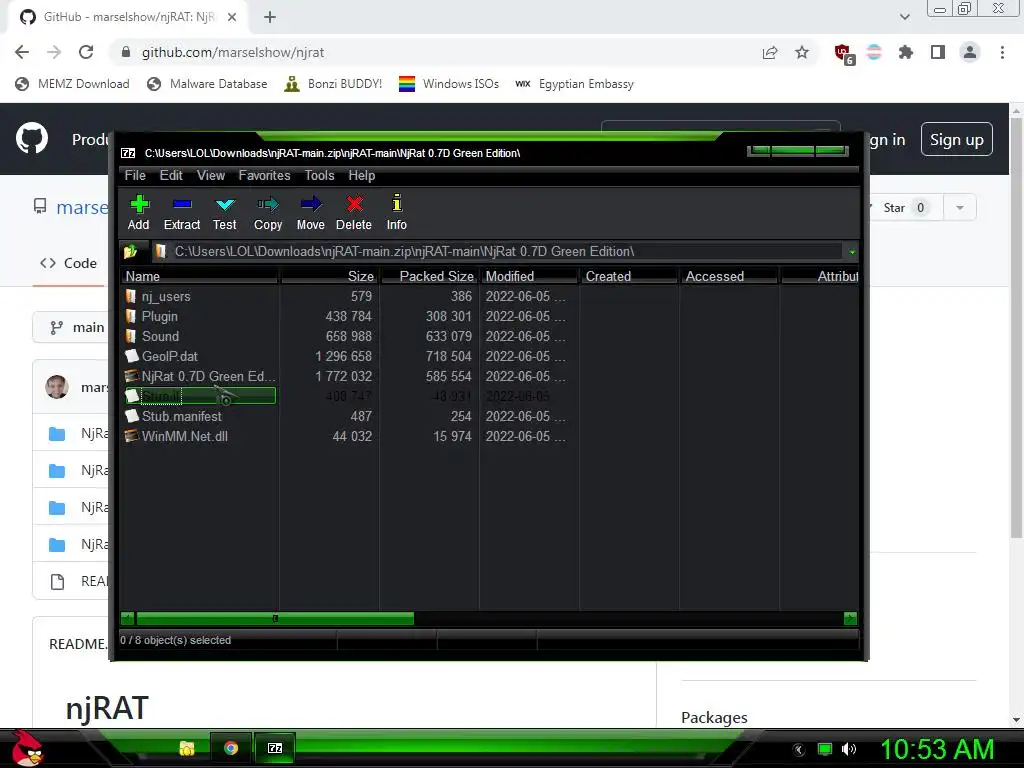Image resolution: width=1024 pixels, height=768 pixels.
Task: Sort by the Size column header
Action: (330, 276)
